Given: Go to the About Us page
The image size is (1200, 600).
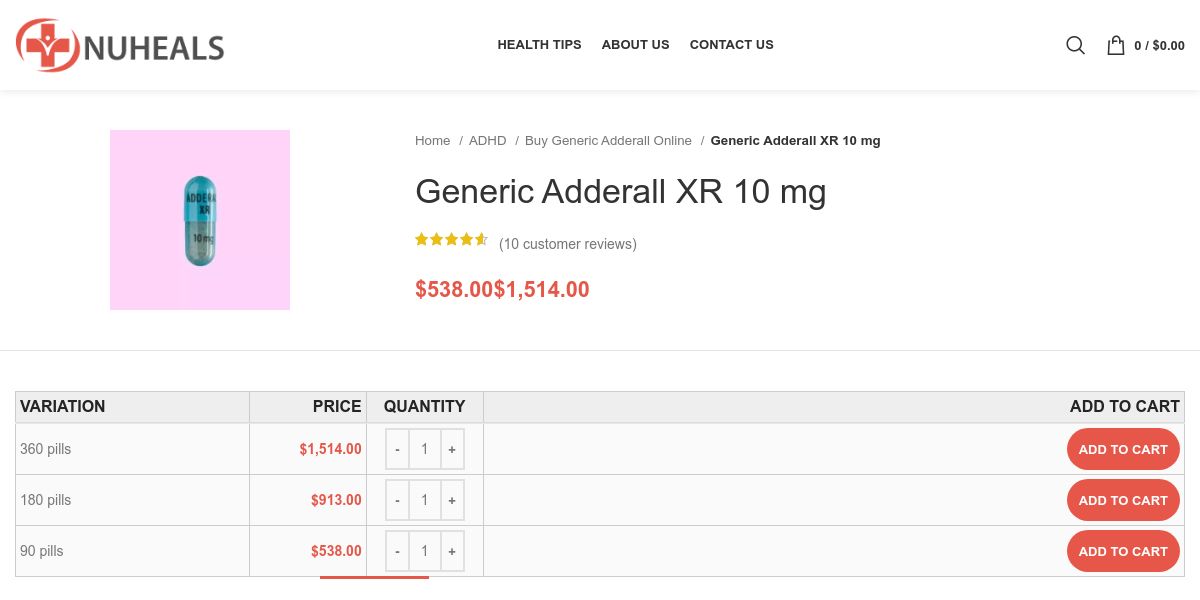Looking at the screenshot, I should pos(635,45).
